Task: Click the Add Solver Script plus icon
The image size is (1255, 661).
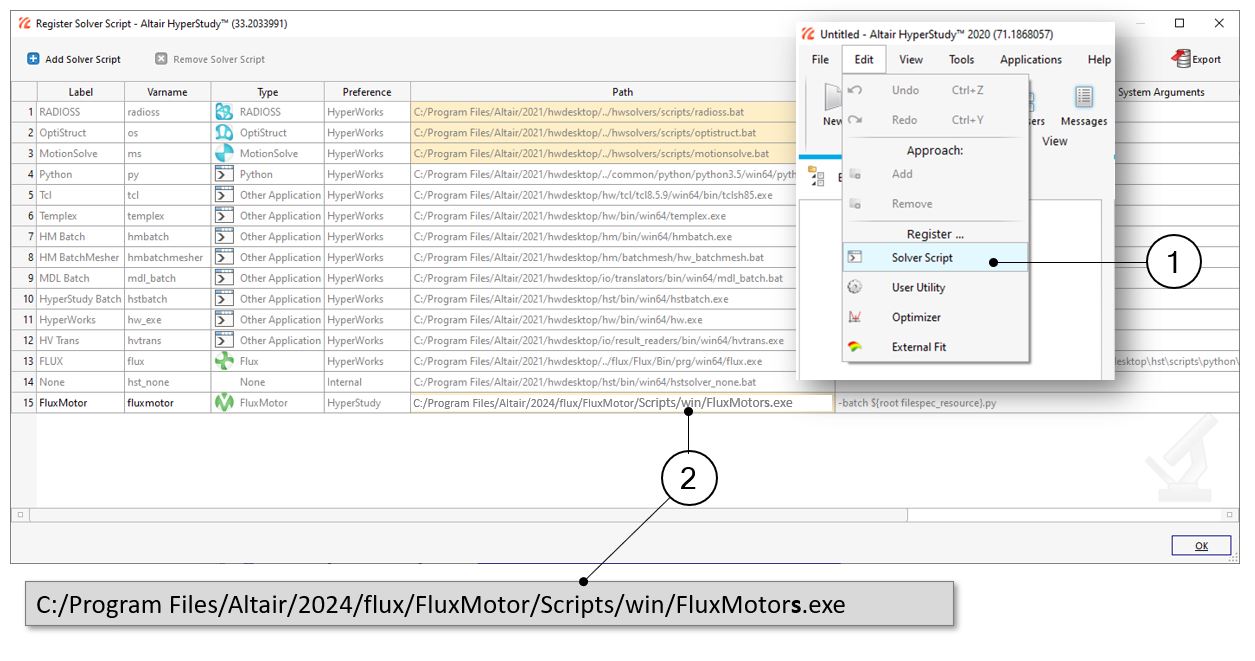Action: [x=33, y=59]
